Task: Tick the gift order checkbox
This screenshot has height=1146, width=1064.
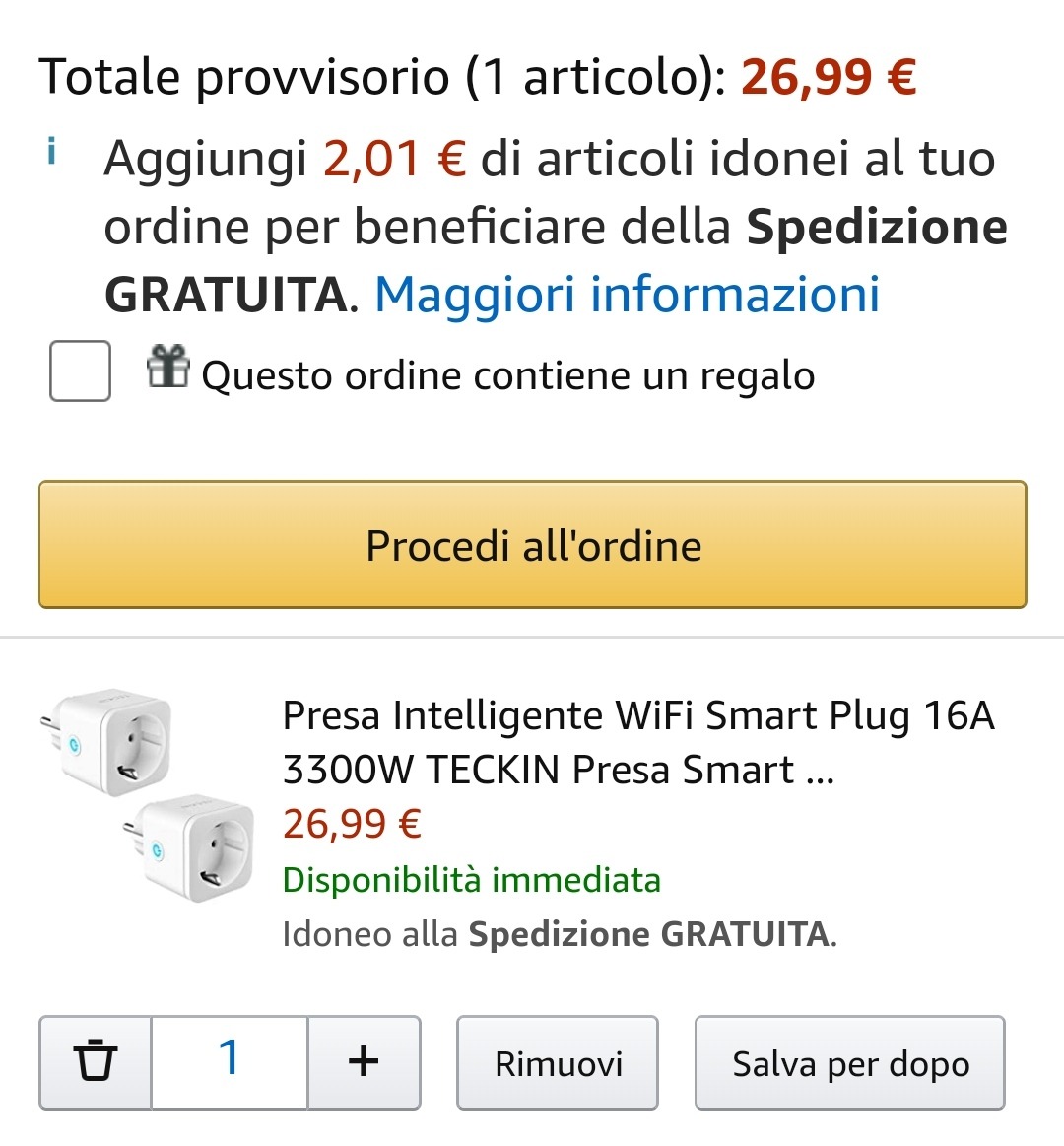Action: [x=80, y=371]
